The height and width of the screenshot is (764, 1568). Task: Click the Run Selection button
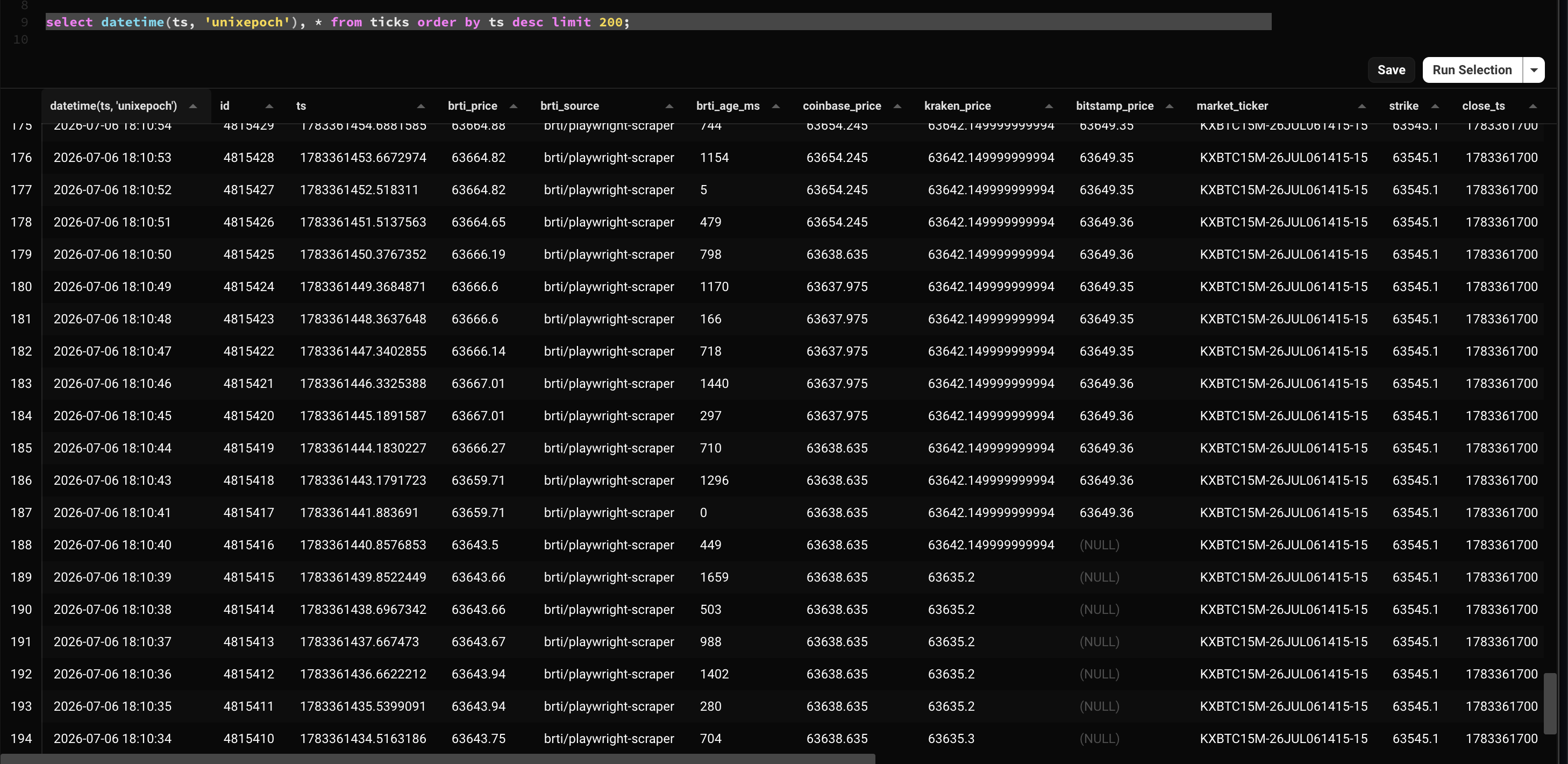click(x=1472, y=70)
